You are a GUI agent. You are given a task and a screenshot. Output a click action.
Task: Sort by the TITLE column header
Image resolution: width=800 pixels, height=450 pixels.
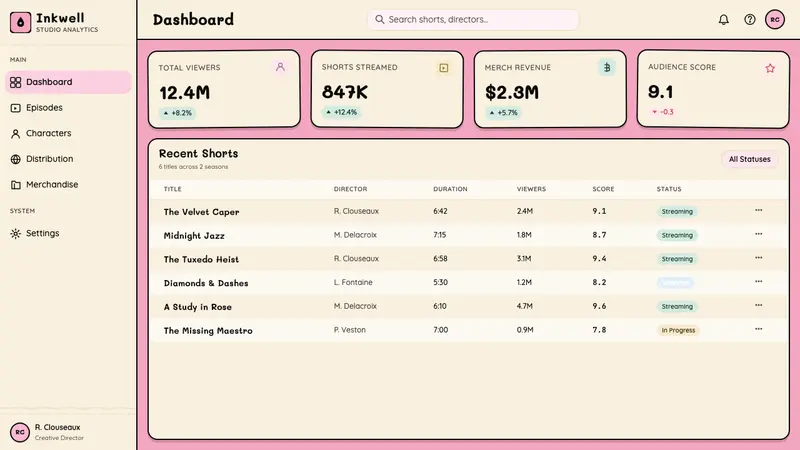coord(172,189)
